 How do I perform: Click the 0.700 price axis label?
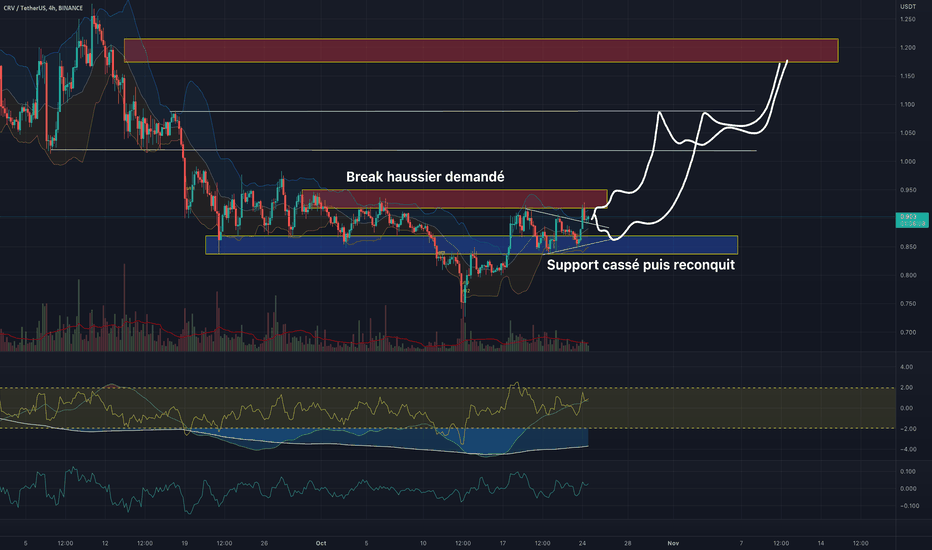908,332
